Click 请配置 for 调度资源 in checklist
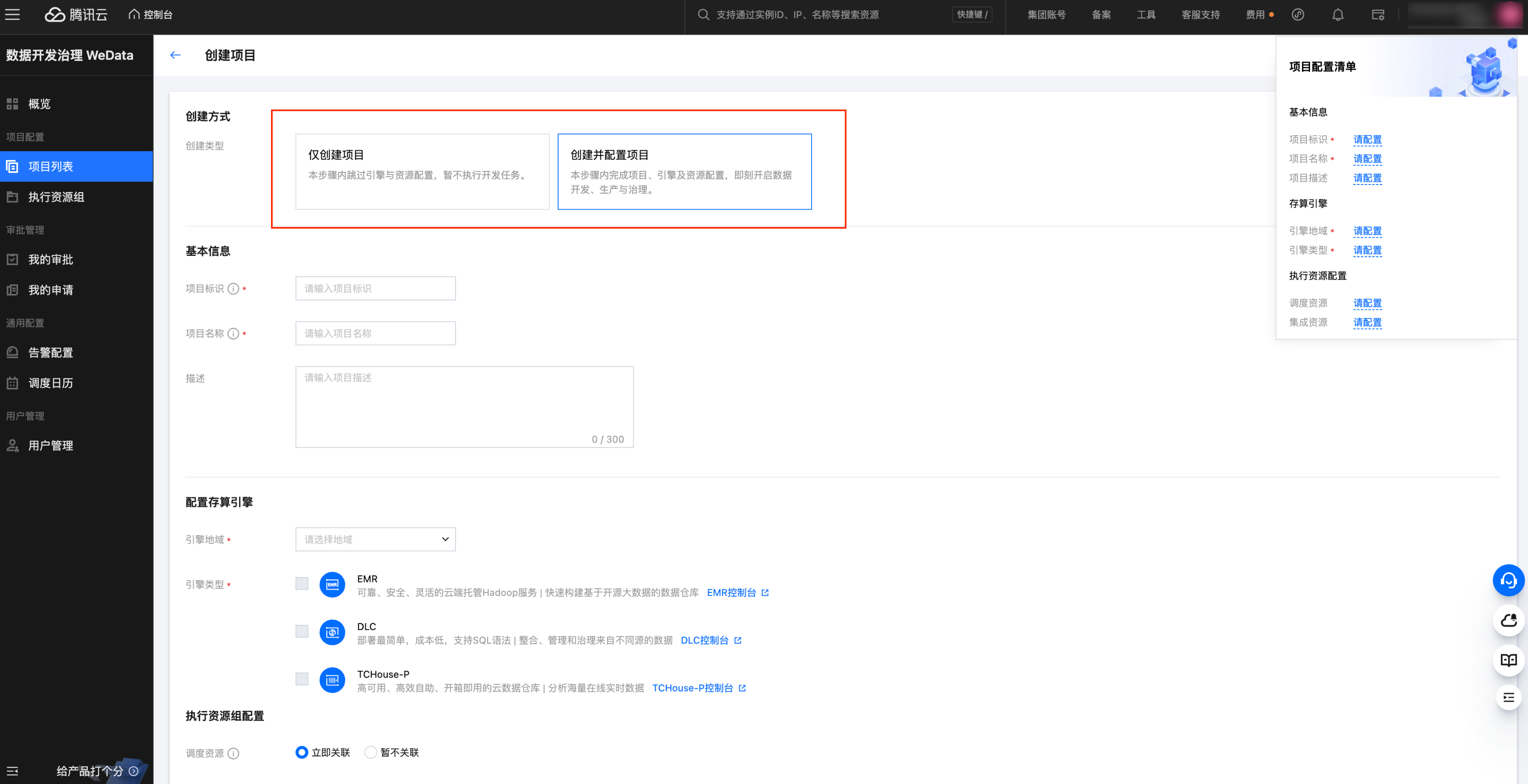This screenshot has height=784, width=1528. 1367,304
